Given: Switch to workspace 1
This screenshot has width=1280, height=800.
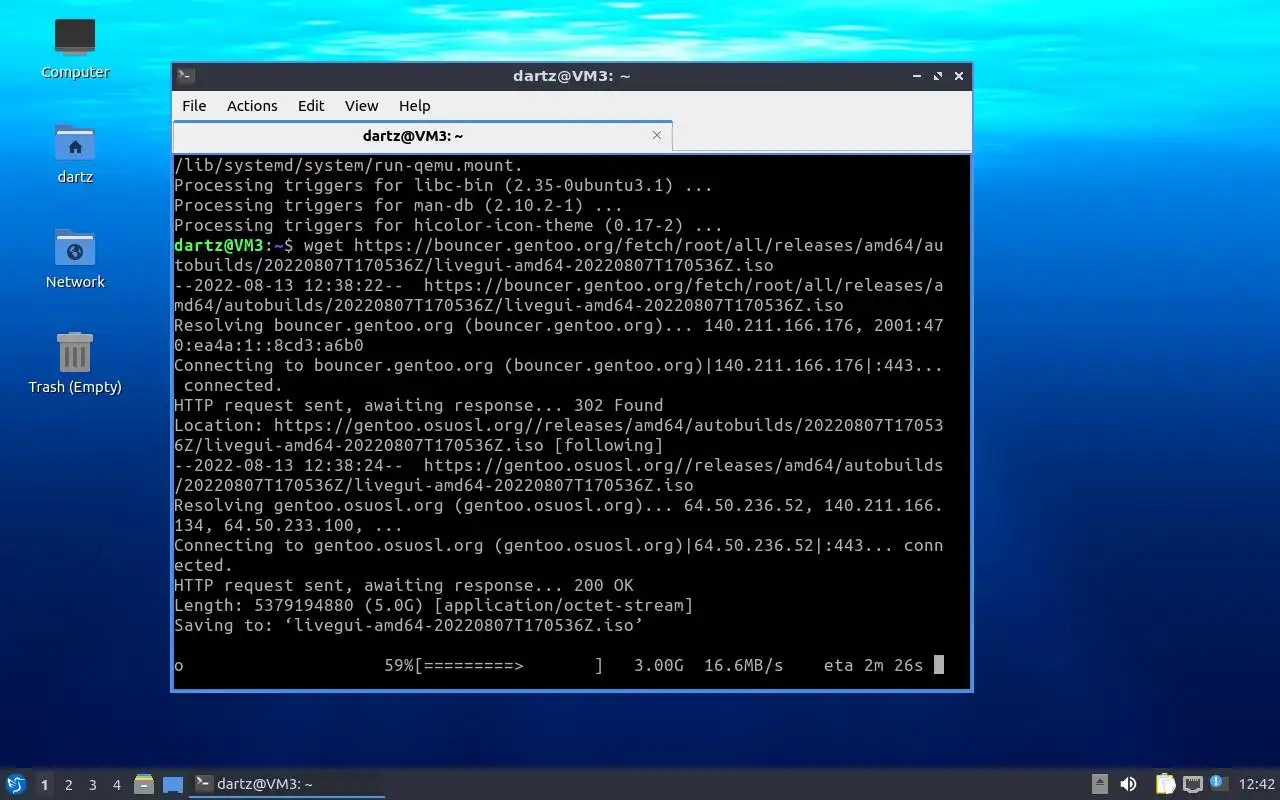Looking at the screenshot, I should pos(44,785).
